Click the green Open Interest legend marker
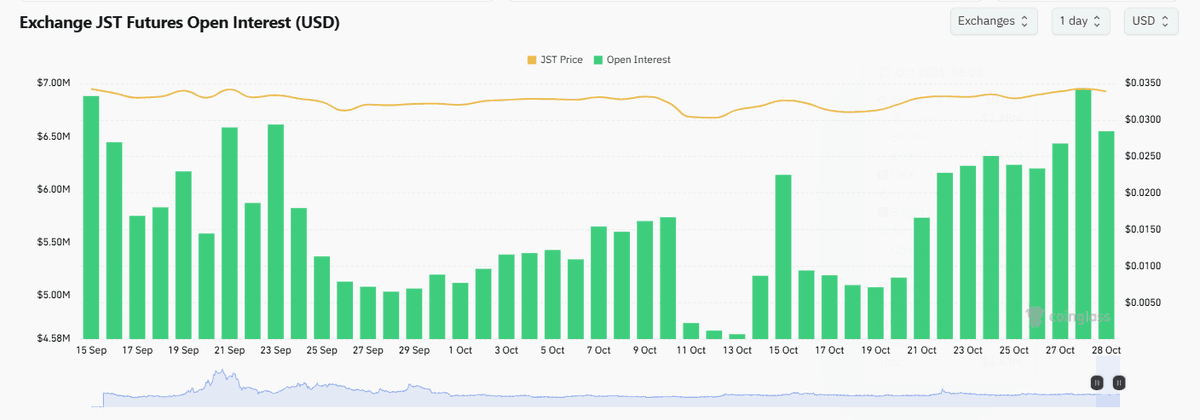 598,60
